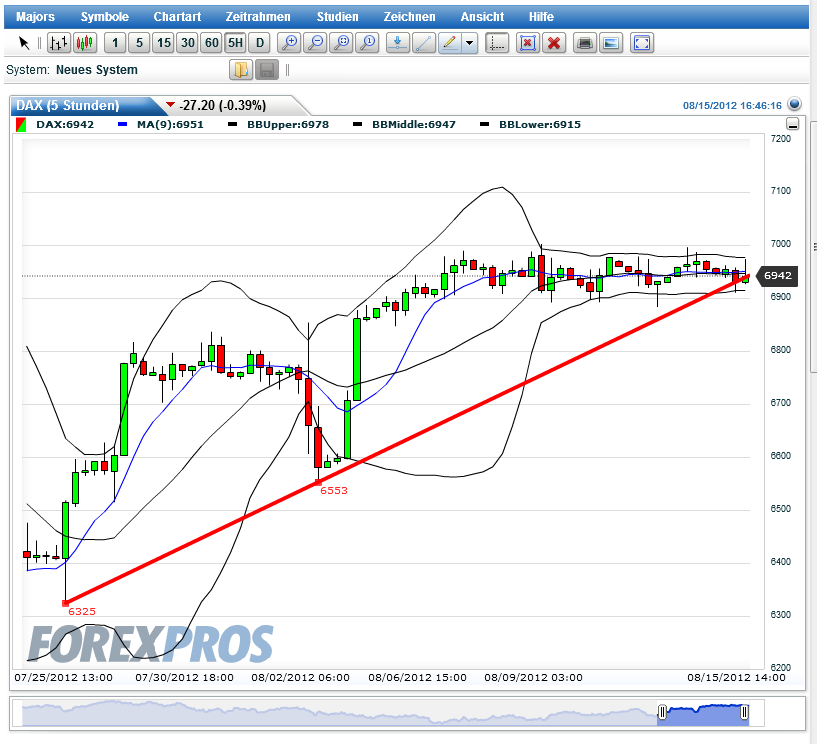Switch to bar chart type
The image size is (817, 744).
(x=59, y=43)
